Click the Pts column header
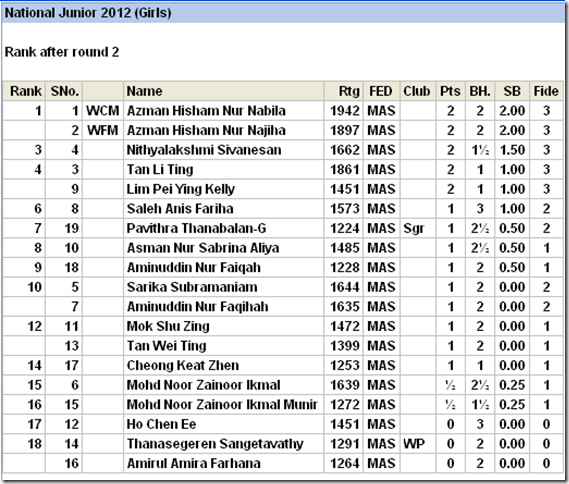Screen dimensions: 569x484 450,91
